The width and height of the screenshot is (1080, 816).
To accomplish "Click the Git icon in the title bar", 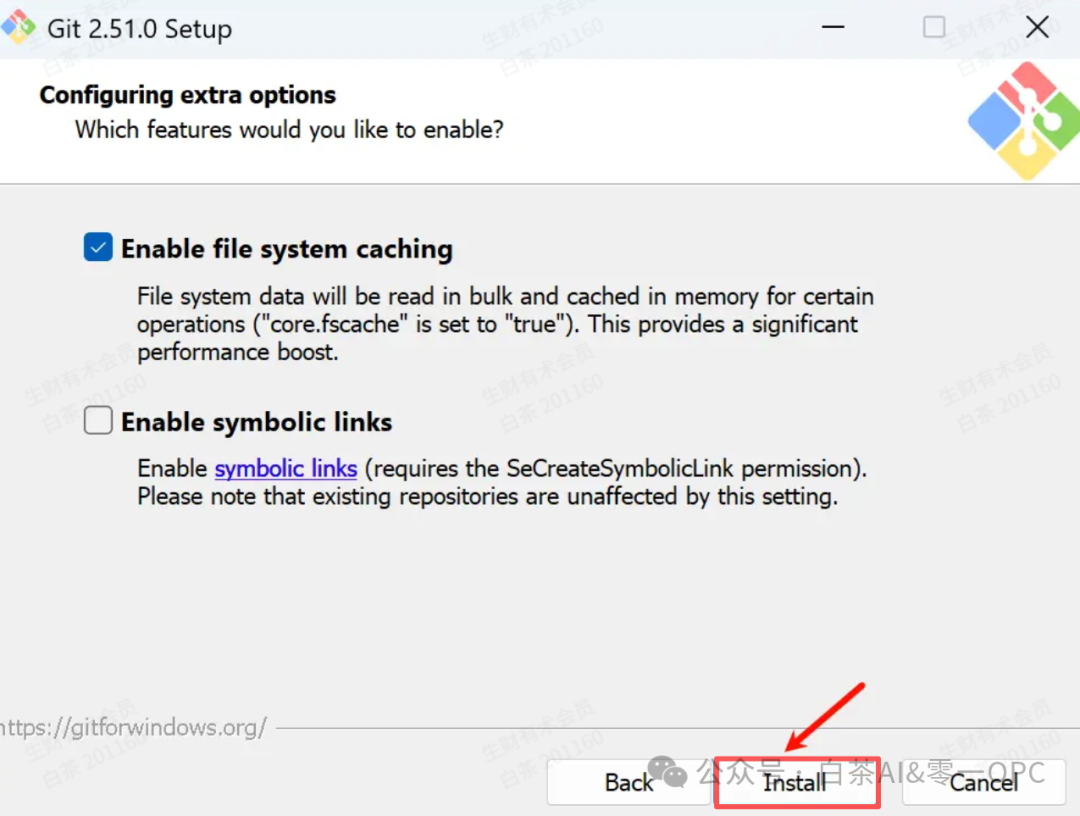I will click(x=18, y=27).
